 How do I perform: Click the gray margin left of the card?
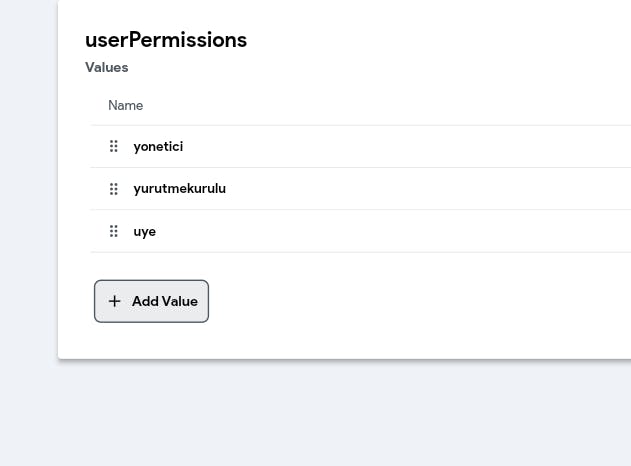coord(28,181)
